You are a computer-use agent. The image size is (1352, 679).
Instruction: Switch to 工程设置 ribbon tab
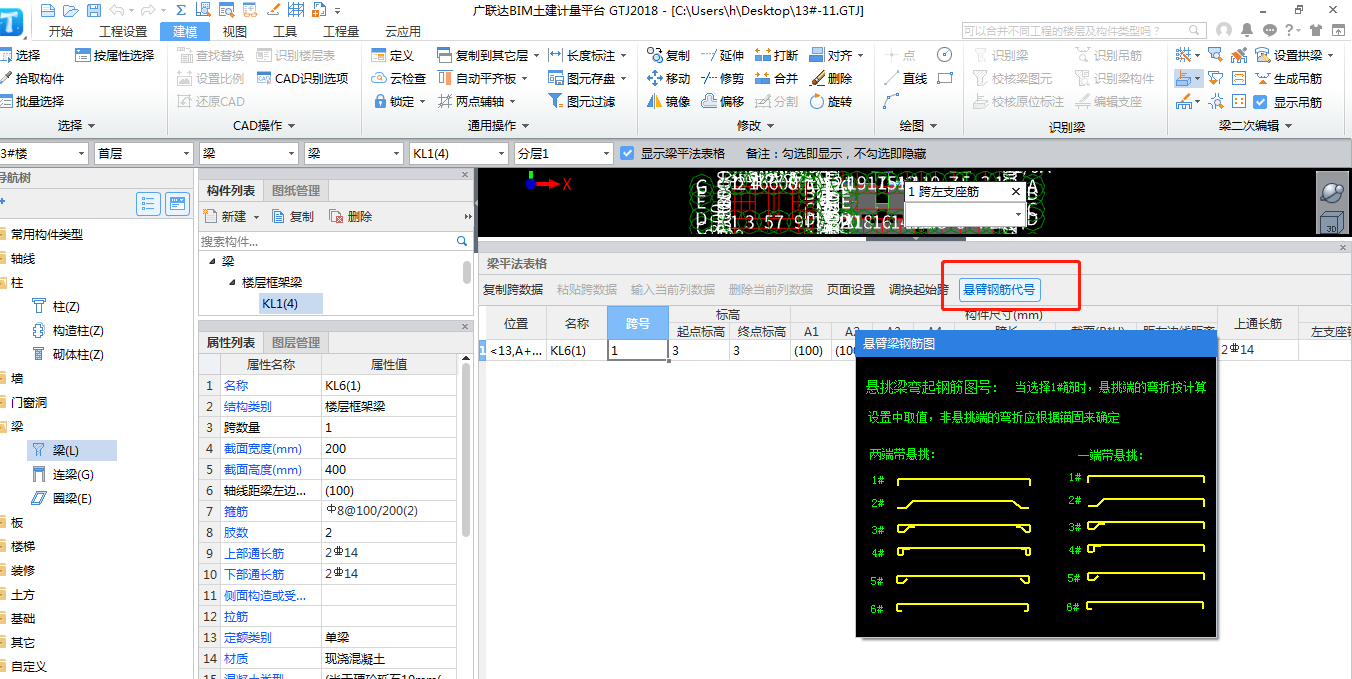click(123, 31)
